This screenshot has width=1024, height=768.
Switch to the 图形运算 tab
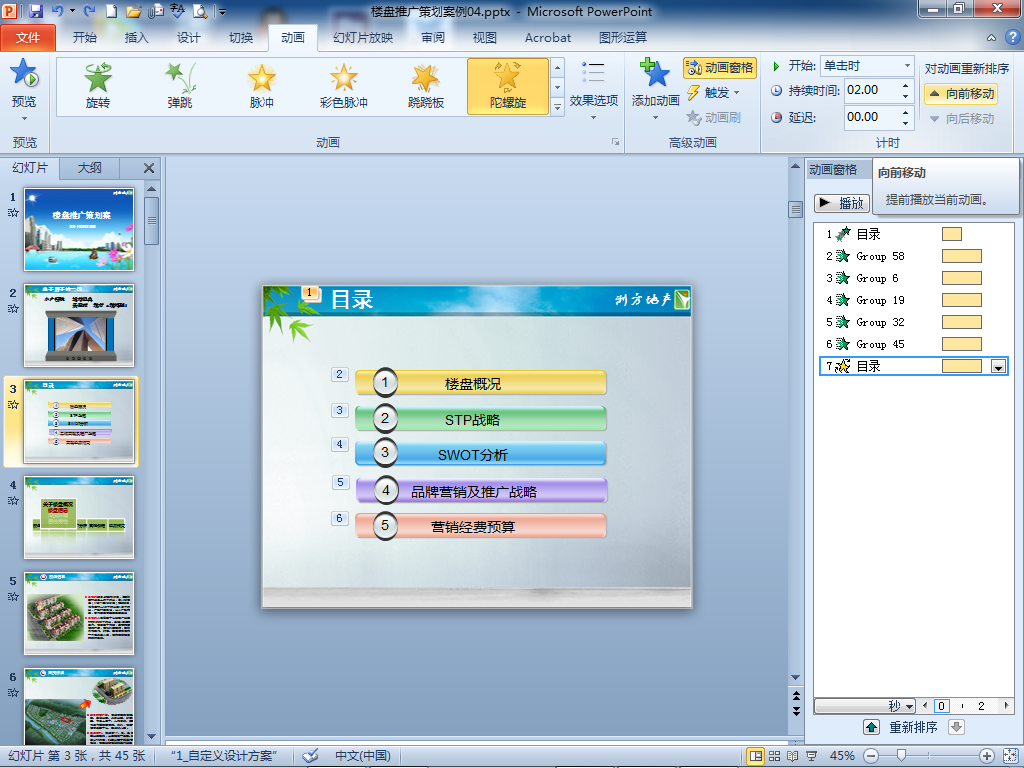[x=623, y=38]
